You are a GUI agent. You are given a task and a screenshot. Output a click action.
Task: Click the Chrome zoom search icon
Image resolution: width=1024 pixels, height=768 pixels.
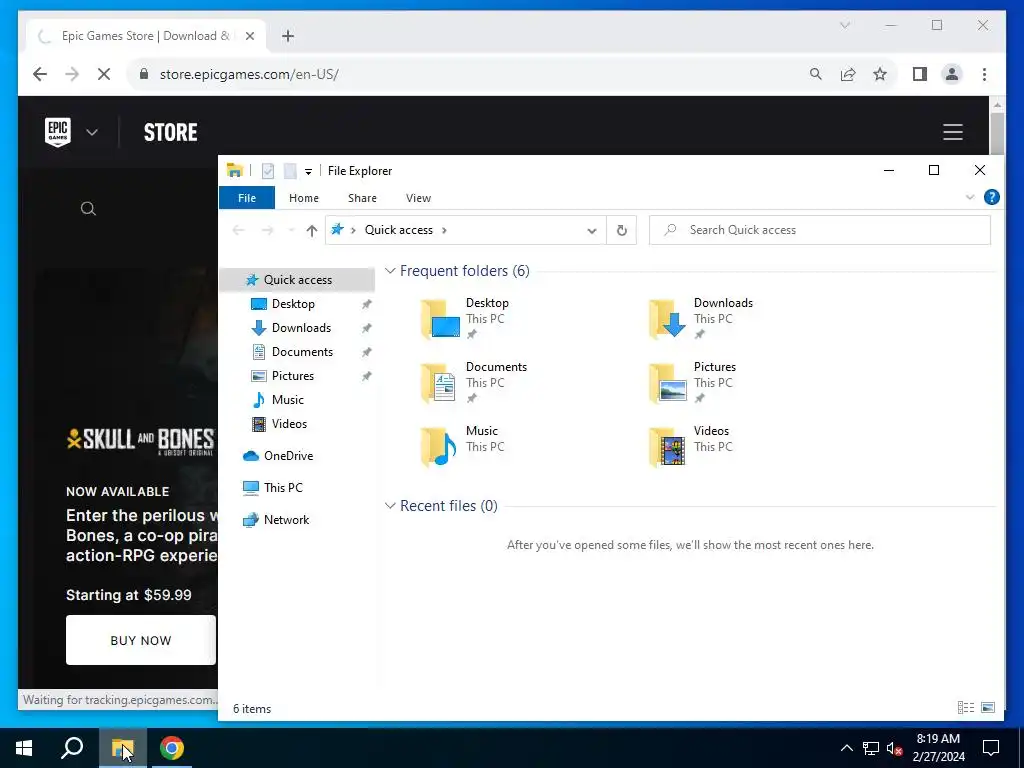click(816, 74)
